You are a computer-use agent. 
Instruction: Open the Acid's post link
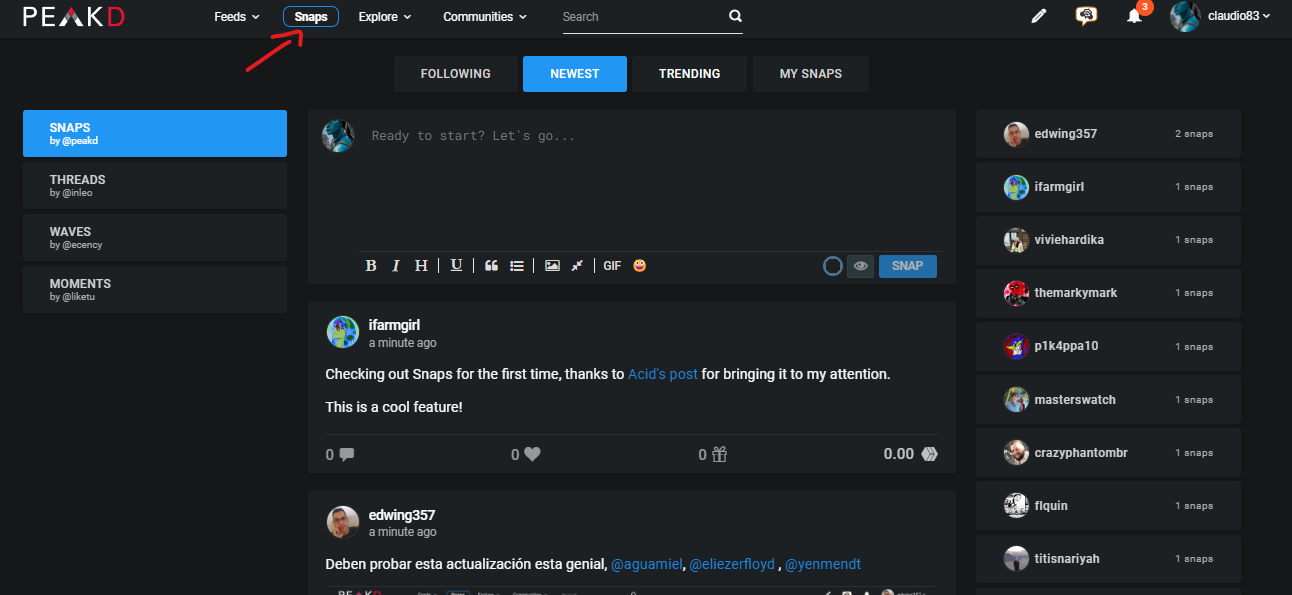663,374
